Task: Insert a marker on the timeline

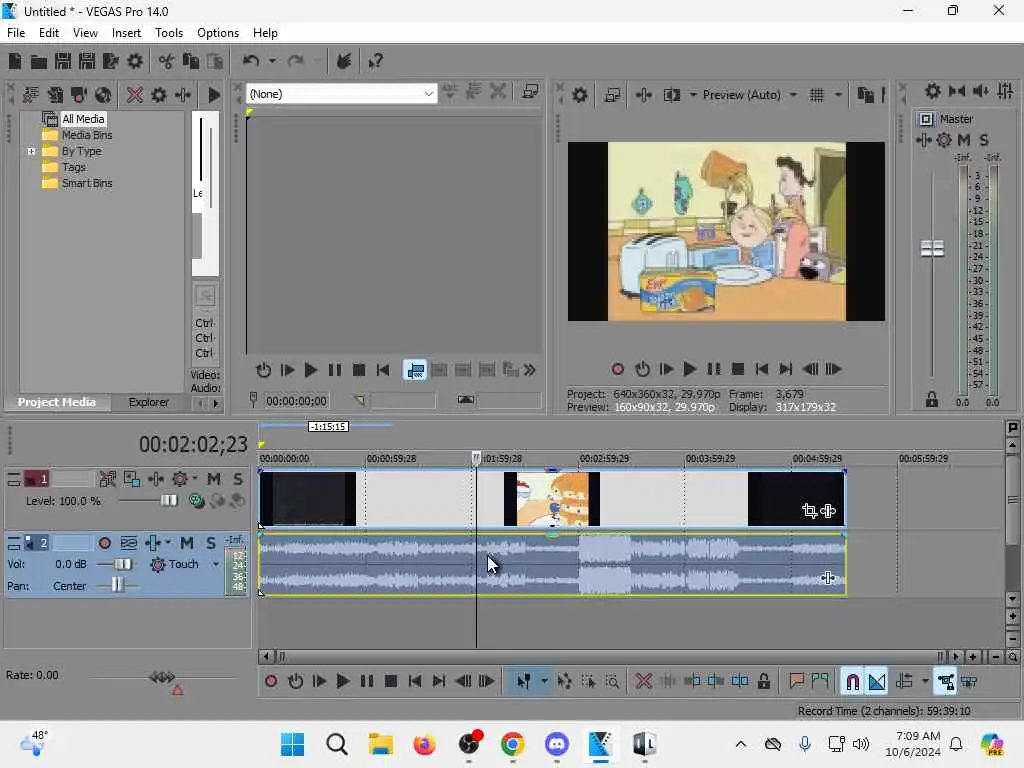Action: (x=796, y=682)
